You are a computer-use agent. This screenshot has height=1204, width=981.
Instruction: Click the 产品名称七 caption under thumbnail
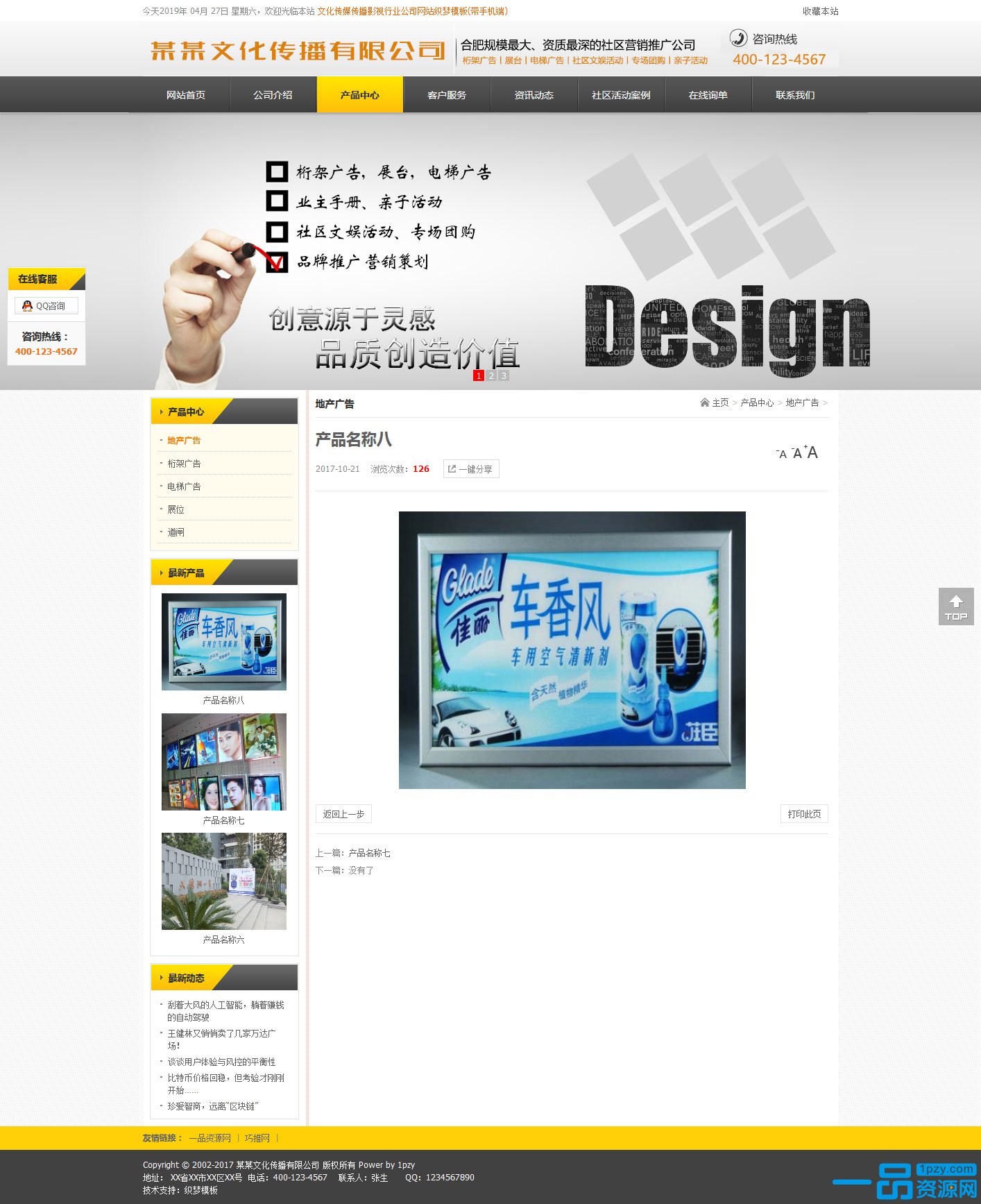223,820
